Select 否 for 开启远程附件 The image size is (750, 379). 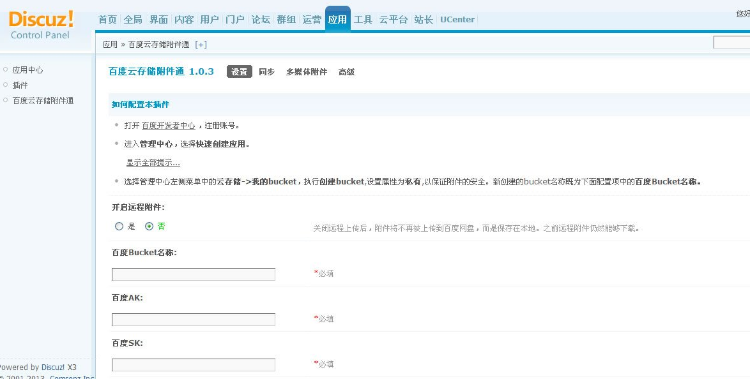(149, 226)
